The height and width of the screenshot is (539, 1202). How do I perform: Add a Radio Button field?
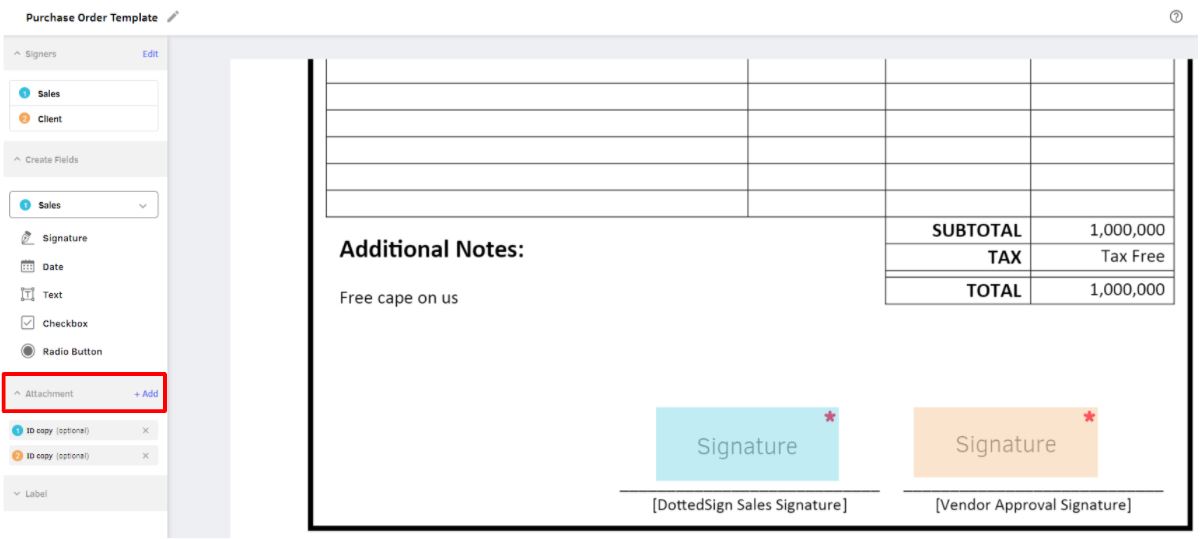pyautogui.click(x=61, y=352)
